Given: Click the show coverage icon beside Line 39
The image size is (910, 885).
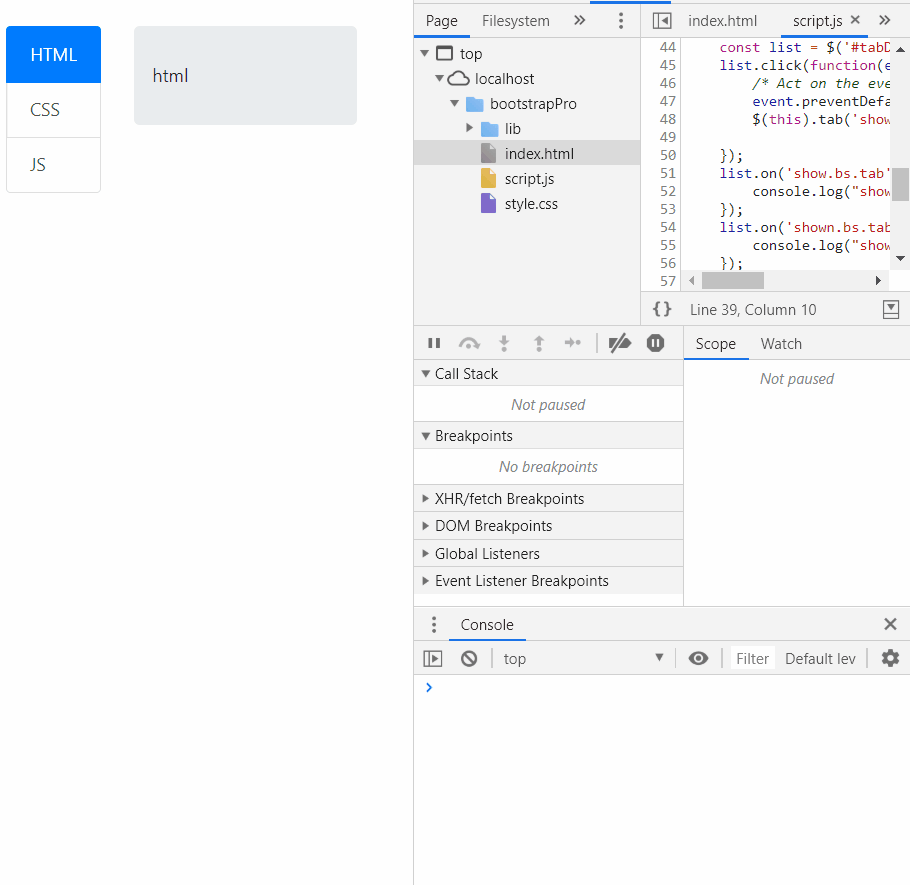Looking at the screenshot, I should coord(890,309).
